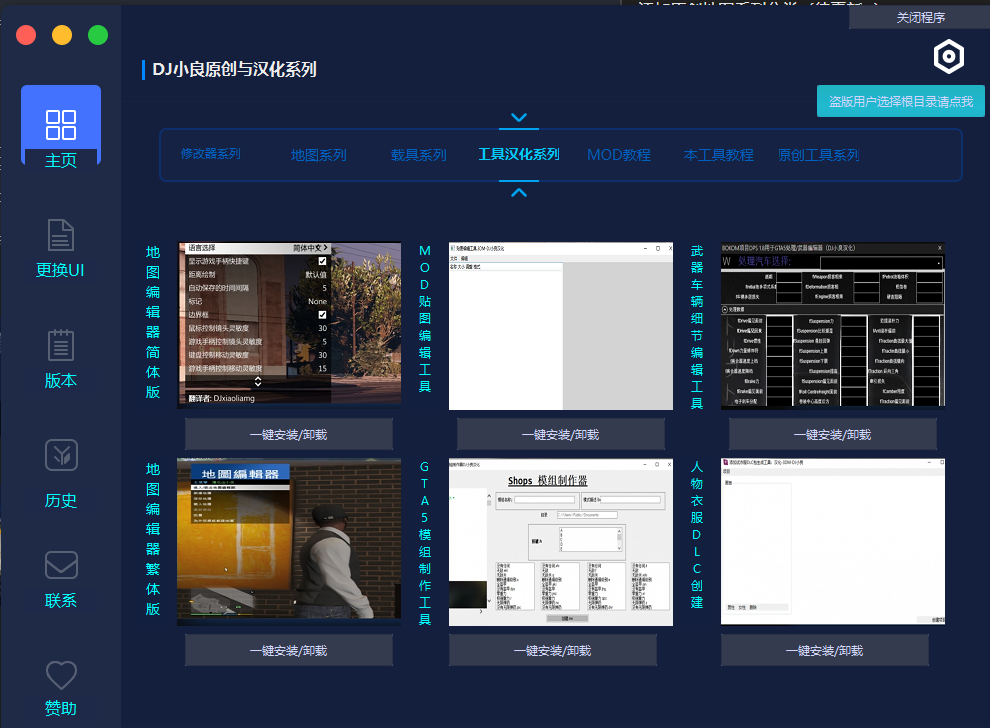The image size is (990, 728).
Task: Switch to the 原创工具系列 tab
Action: [818, 155]
